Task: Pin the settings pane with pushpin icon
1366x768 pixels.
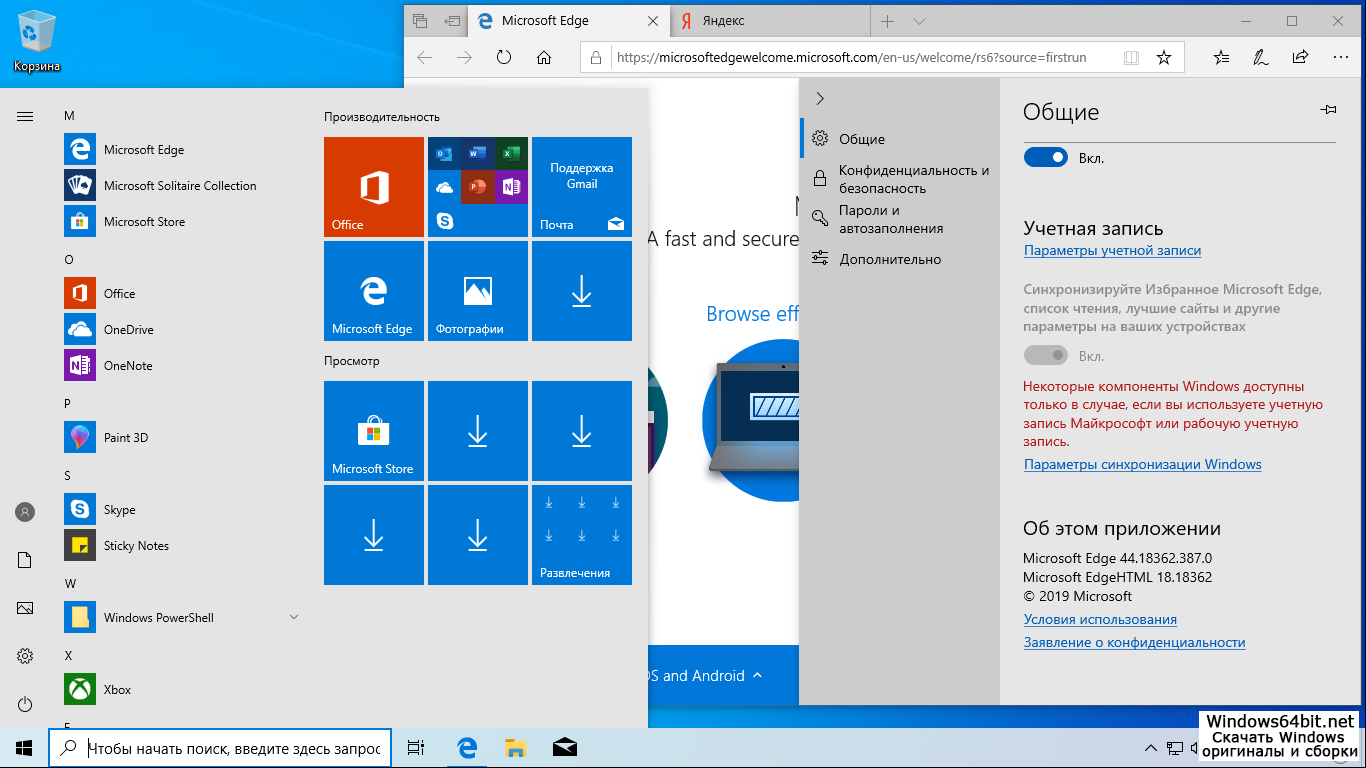Action: [x=1328, y=110]
